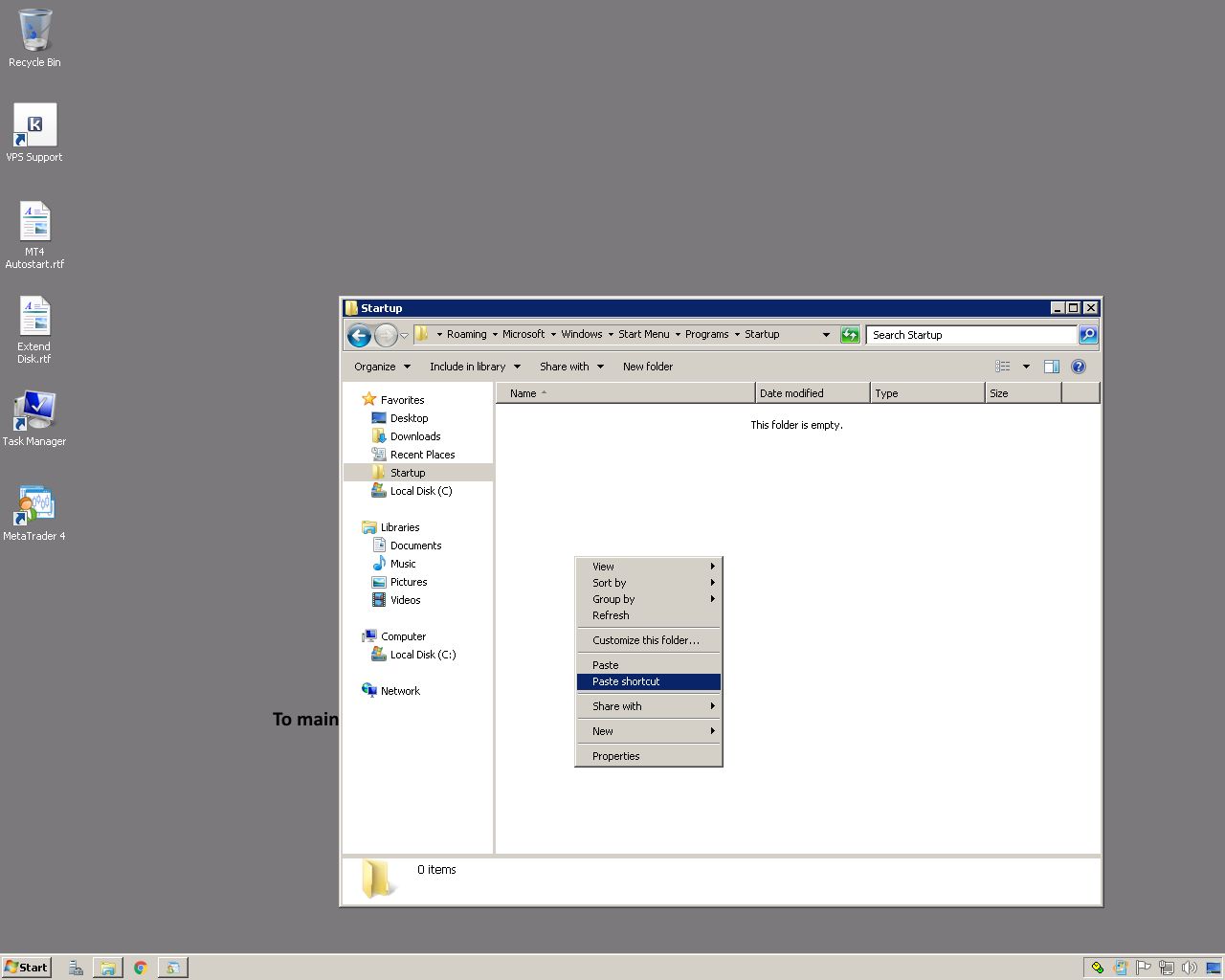Expand the view options dropdown arrow

coord(1026,367)
